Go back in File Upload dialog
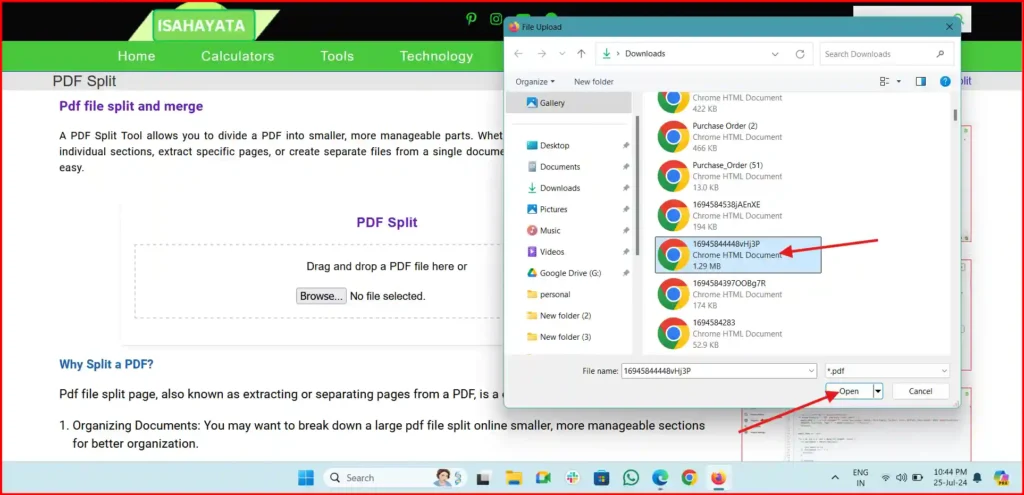1024x495 pixels. pyautogui.click(x=519, y=54)
